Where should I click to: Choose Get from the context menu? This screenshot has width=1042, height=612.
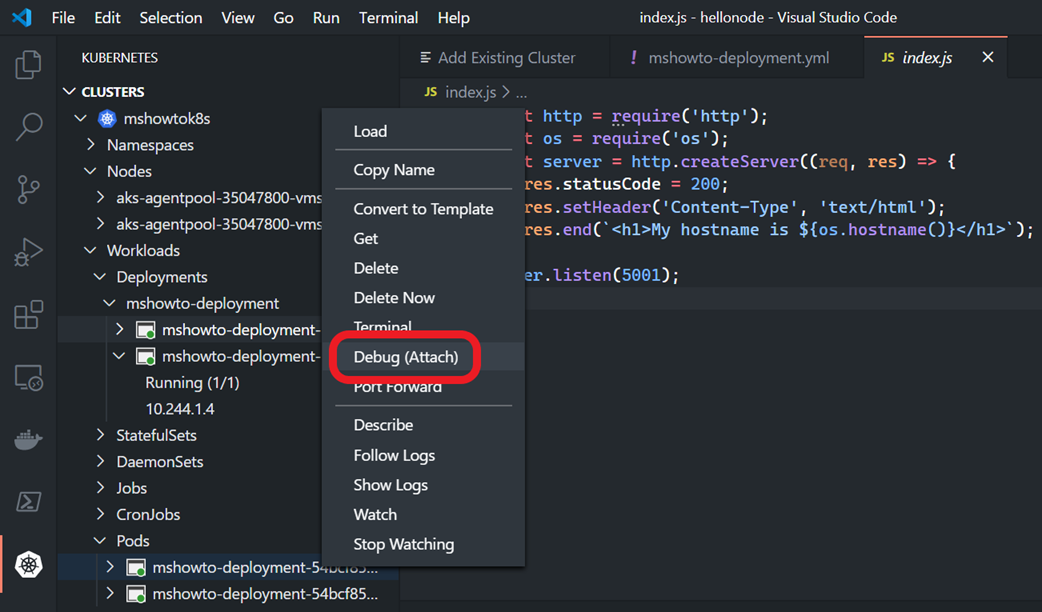coord(423,239)
